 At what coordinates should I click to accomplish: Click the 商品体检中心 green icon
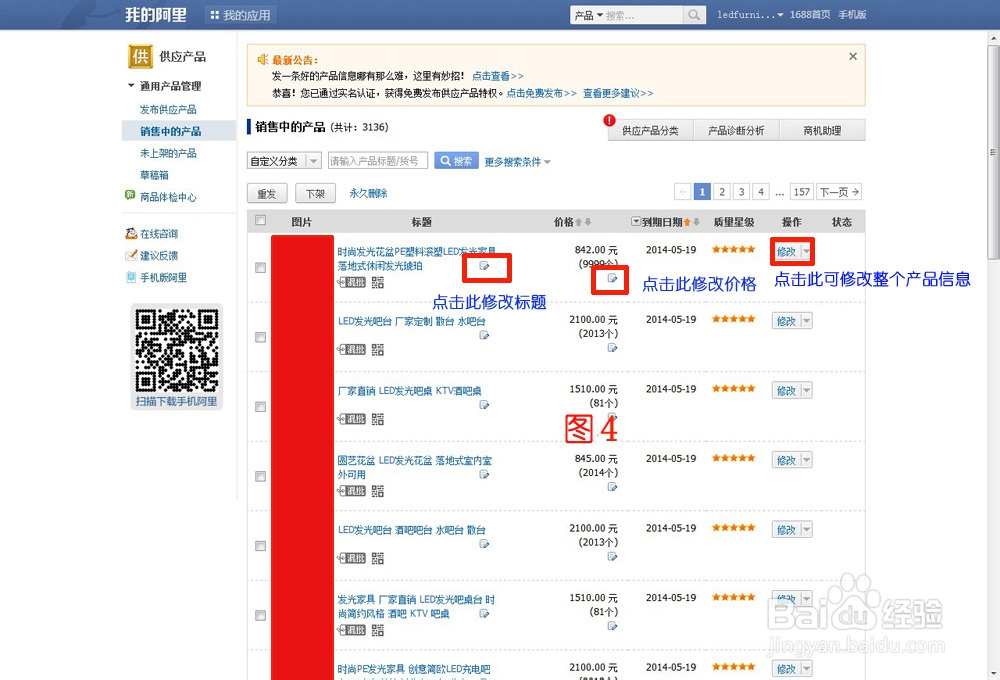click(x=130, y=195)
